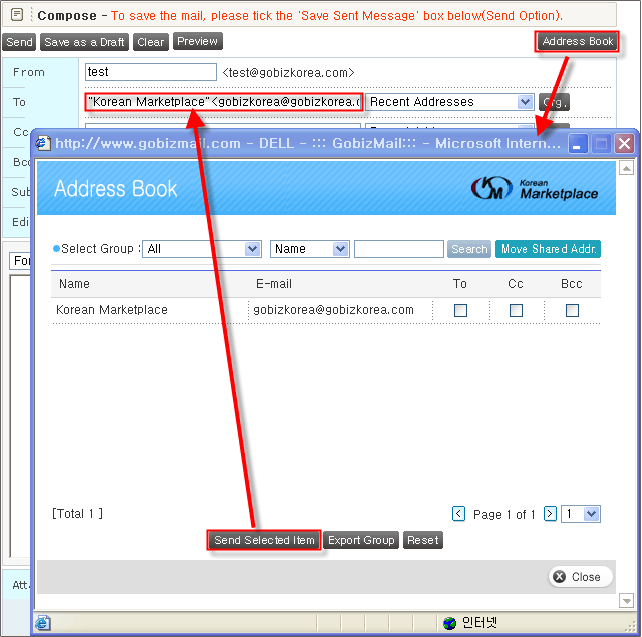Click the Name column header
642x637 pixels.
[74, 284]
